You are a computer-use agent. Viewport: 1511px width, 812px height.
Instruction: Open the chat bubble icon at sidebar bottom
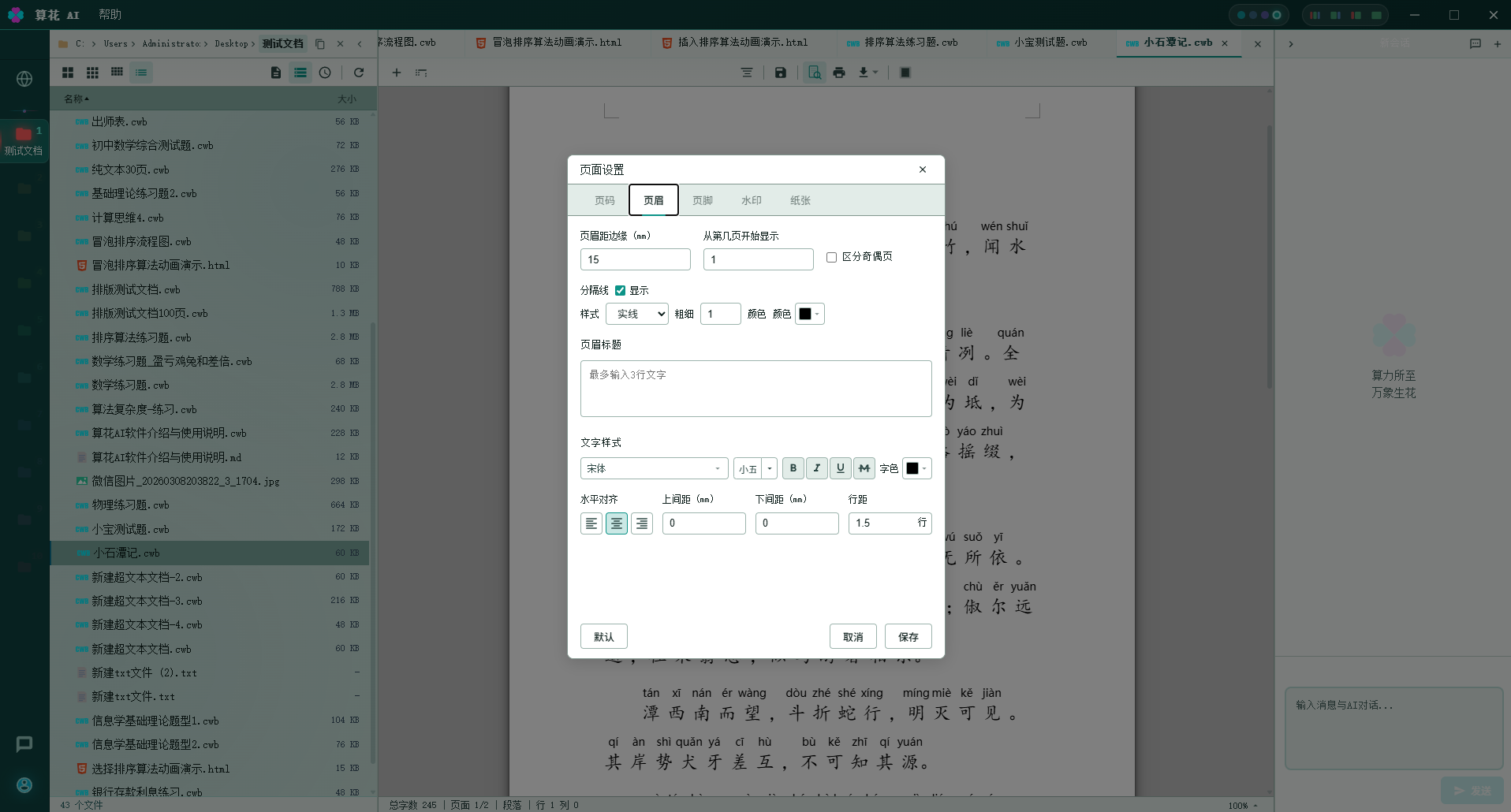(x=24, y=744)
